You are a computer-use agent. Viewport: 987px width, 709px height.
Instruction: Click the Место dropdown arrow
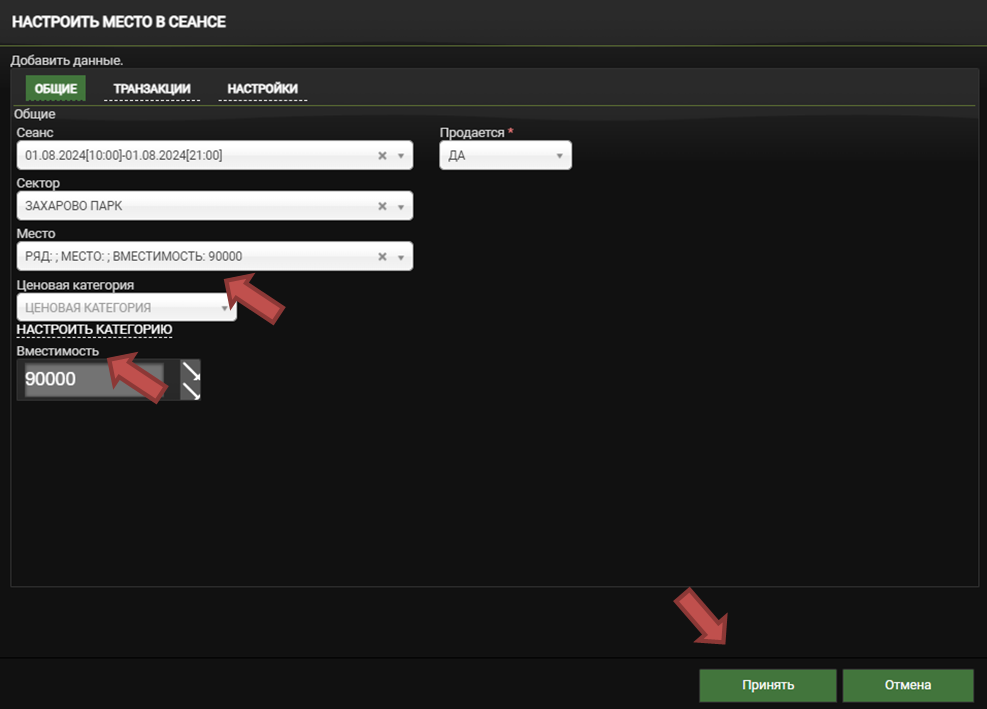coord(401,257)
